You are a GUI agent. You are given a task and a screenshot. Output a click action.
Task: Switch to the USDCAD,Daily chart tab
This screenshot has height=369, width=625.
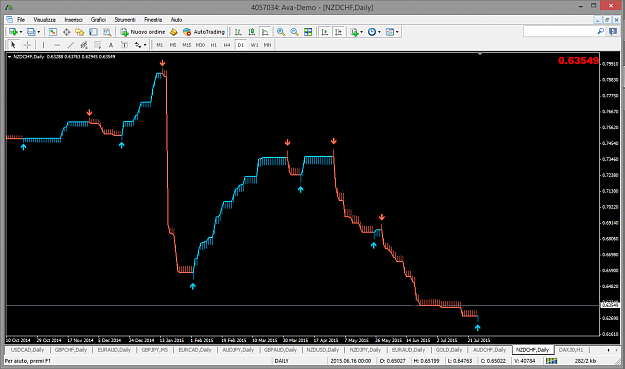[28, 350]
